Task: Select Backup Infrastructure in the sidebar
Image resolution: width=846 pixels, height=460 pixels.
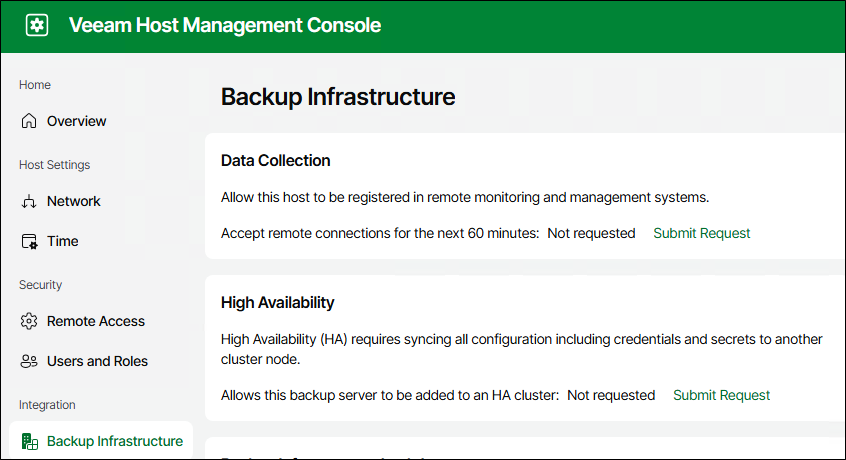Action: point(114,441)
